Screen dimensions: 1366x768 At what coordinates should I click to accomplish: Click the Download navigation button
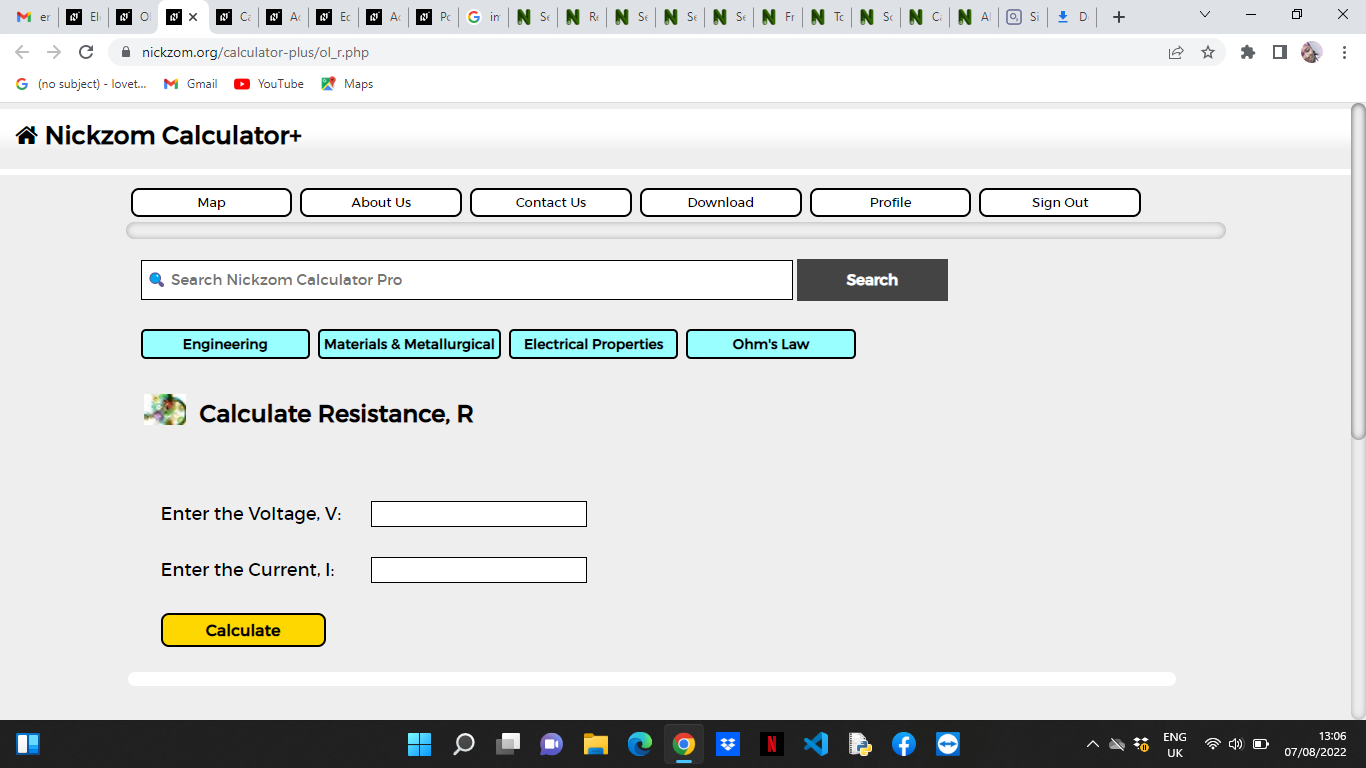click(721, 202)
